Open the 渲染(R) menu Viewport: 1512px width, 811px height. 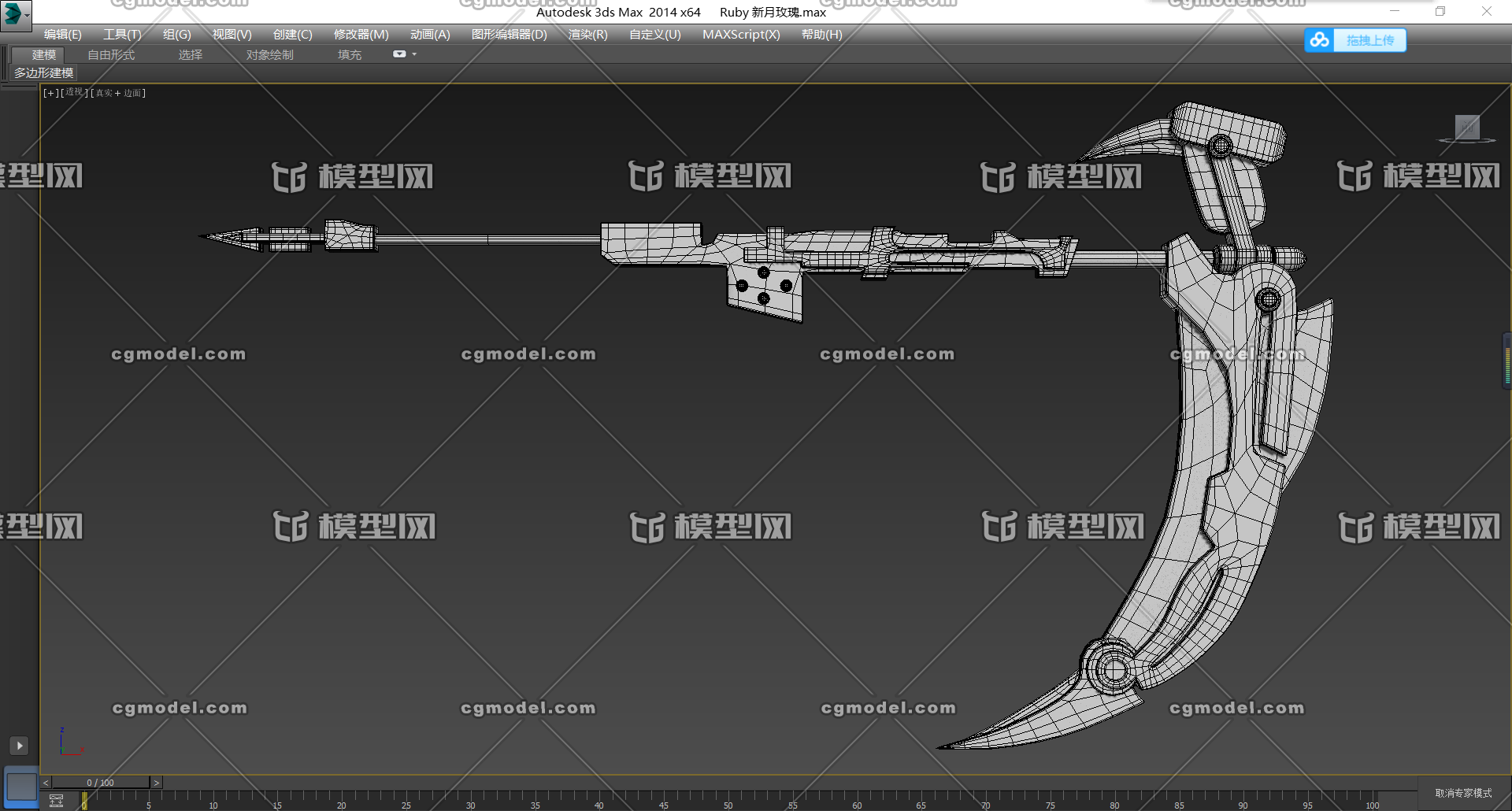click(588, 35)
